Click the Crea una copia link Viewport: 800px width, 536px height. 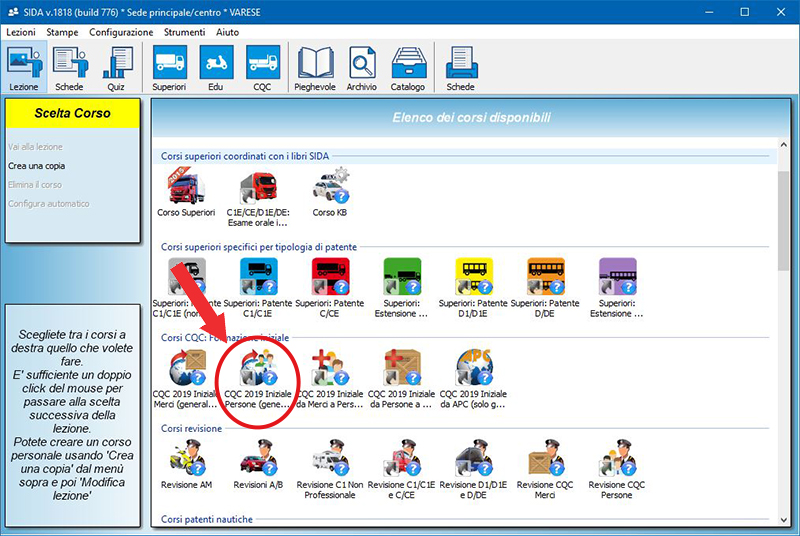click(36, 165)
